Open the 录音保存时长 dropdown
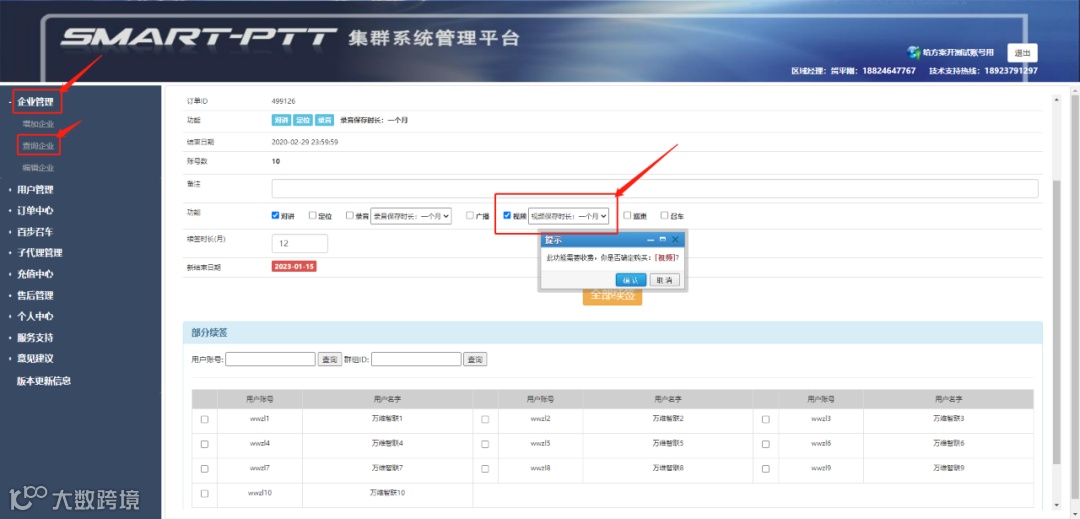Viewport: 1080px width, 519px height. pos(411,216)
